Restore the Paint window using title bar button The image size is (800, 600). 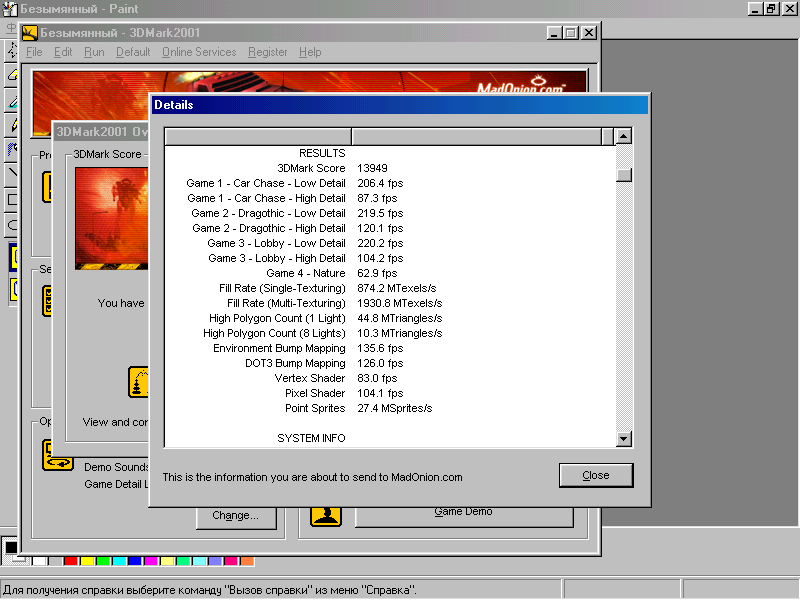point(771,9)
